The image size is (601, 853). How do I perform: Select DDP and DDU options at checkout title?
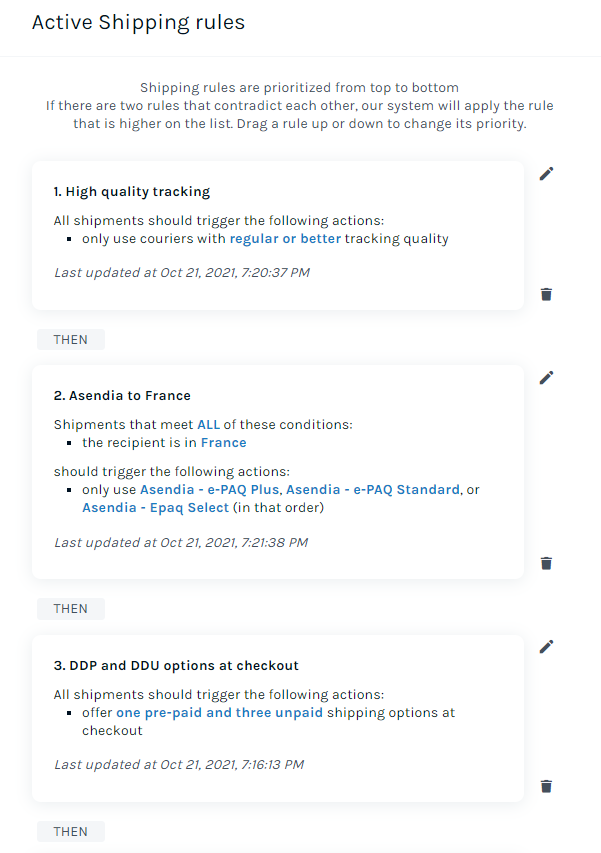[x=176, y=665]
